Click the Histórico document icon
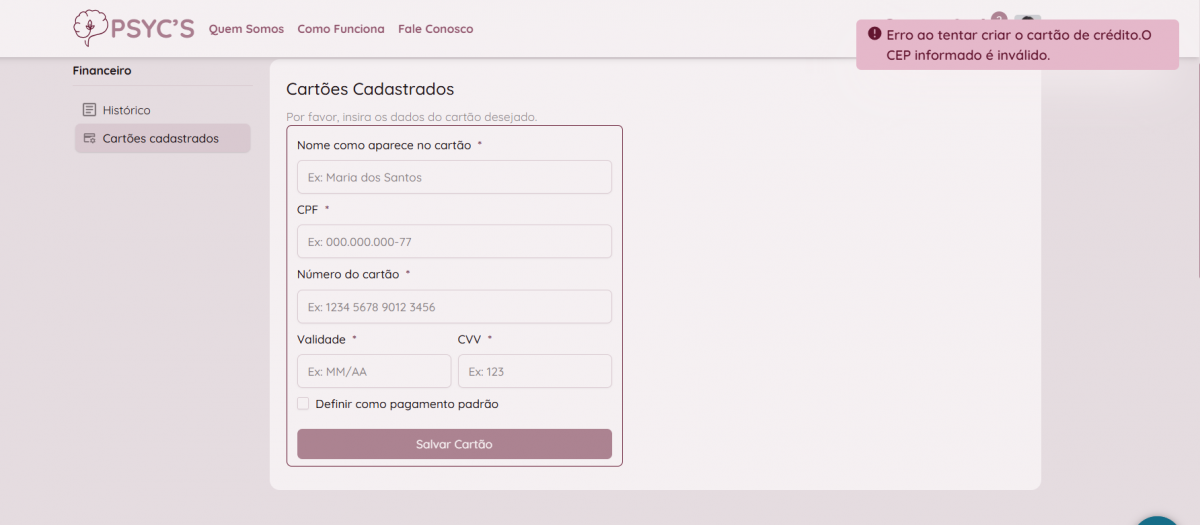1200x525 pixels. [89, 110]
